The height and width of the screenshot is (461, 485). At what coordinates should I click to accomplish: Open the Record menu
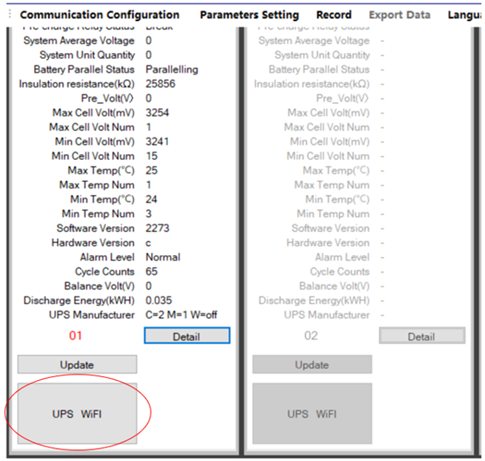coord(334,15)
